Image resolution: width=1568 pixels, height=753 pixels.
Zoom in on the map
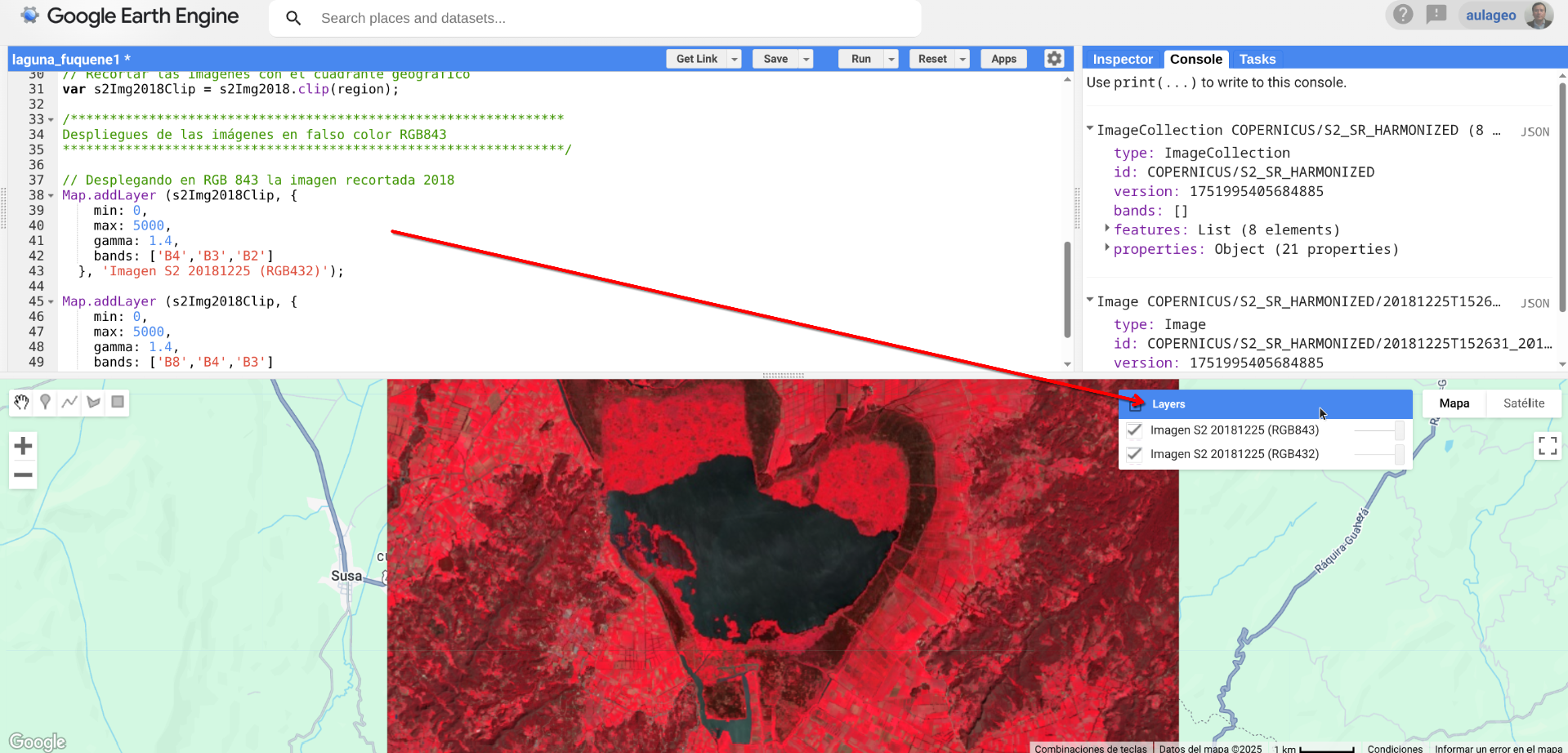tap(23, 446)
